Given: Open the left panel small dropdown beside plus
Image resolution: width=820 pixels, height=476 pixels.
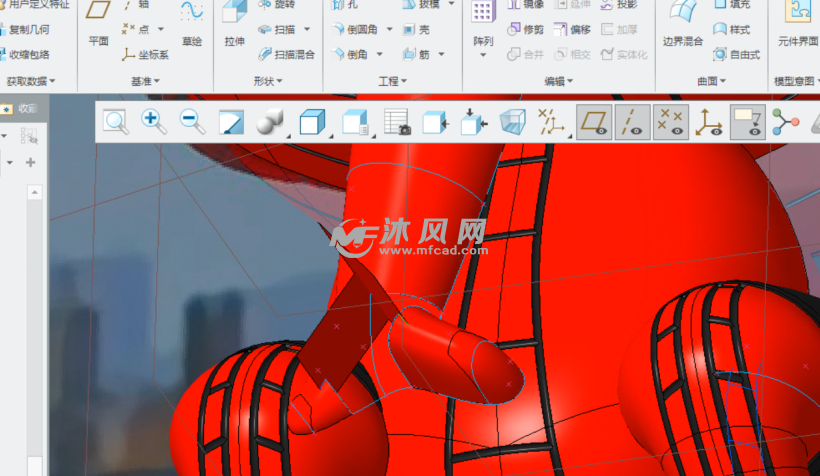Looking at the screenshot, I should 9,163.
